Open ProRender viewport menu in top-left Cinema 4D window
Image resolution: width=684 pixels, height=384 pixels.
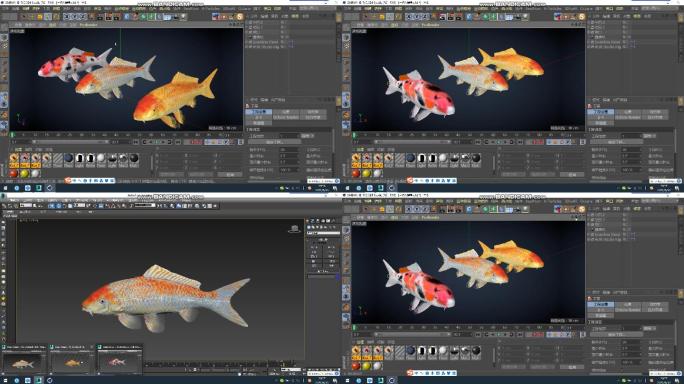click(89, 25)
